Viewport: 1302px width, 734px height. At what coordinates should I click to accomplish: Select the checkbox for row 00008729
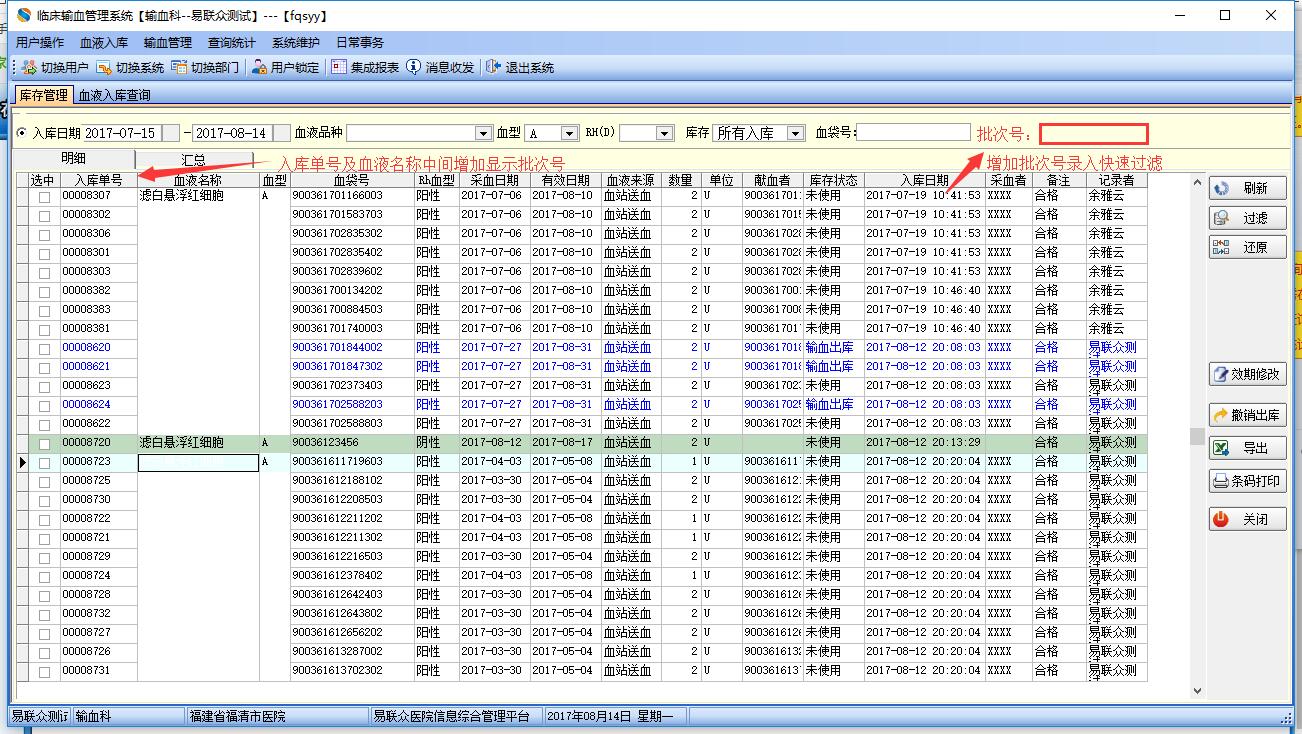pyautogui.click(x=44, y=558)
